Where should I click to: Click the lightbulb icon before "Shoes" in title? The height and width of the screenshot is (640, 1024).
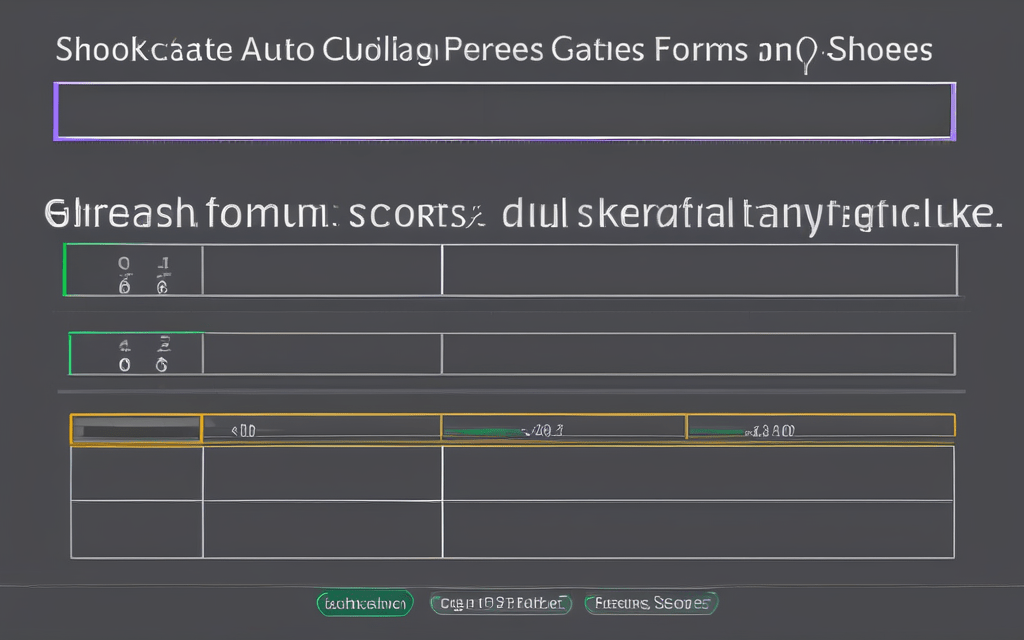807,53
